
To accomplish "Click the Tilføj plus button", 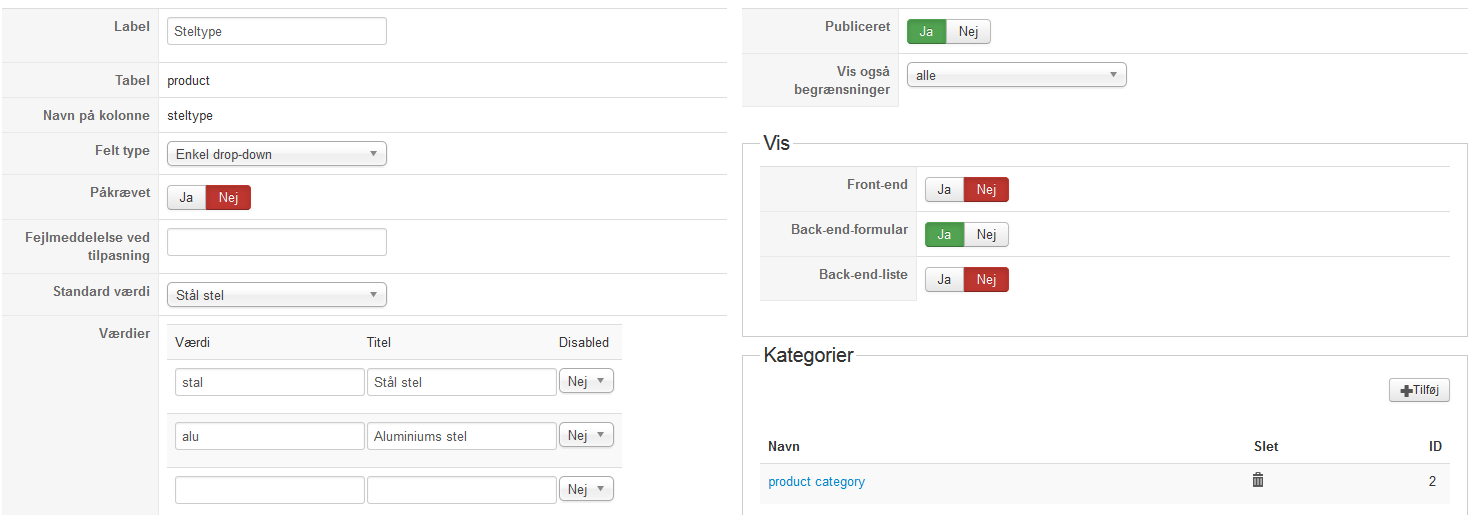I will coord(1419,390).
